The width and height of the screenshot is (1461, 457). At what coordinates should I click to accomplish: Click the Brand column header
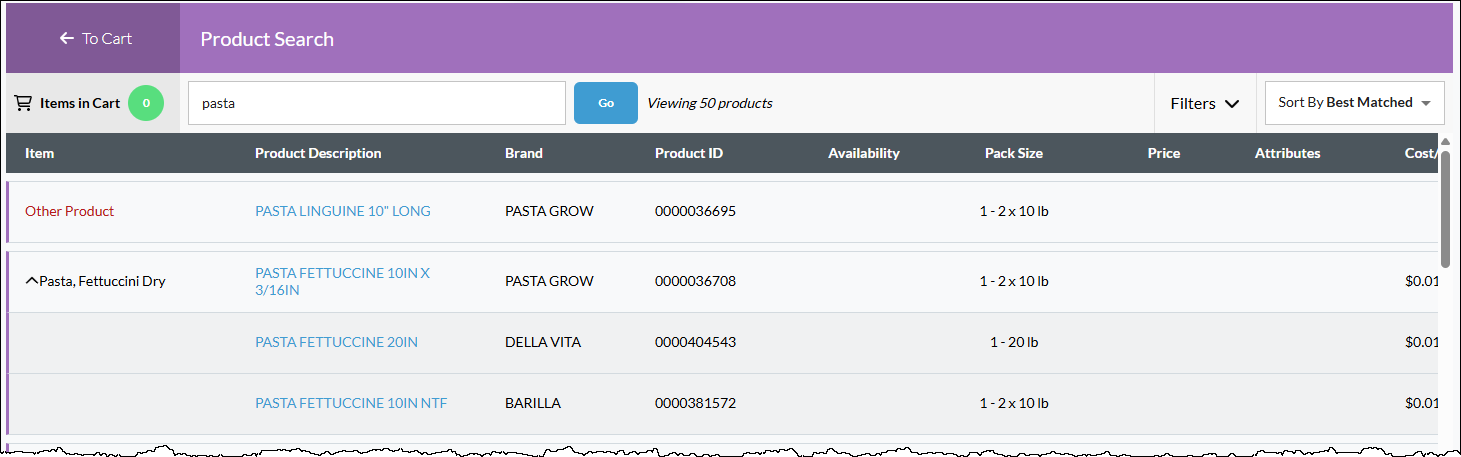tap(524, 153)
